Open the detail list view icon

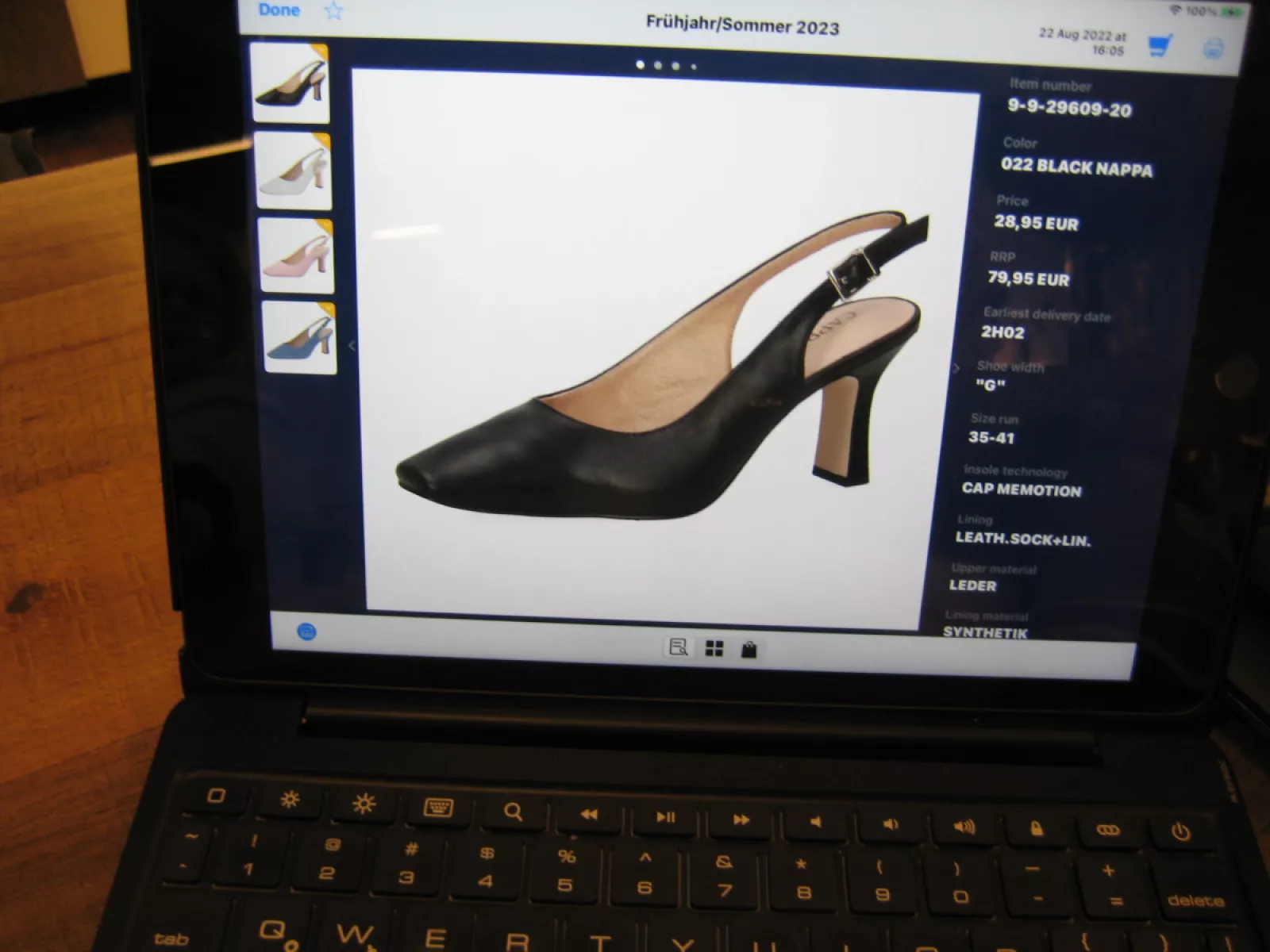coord(678,647)
